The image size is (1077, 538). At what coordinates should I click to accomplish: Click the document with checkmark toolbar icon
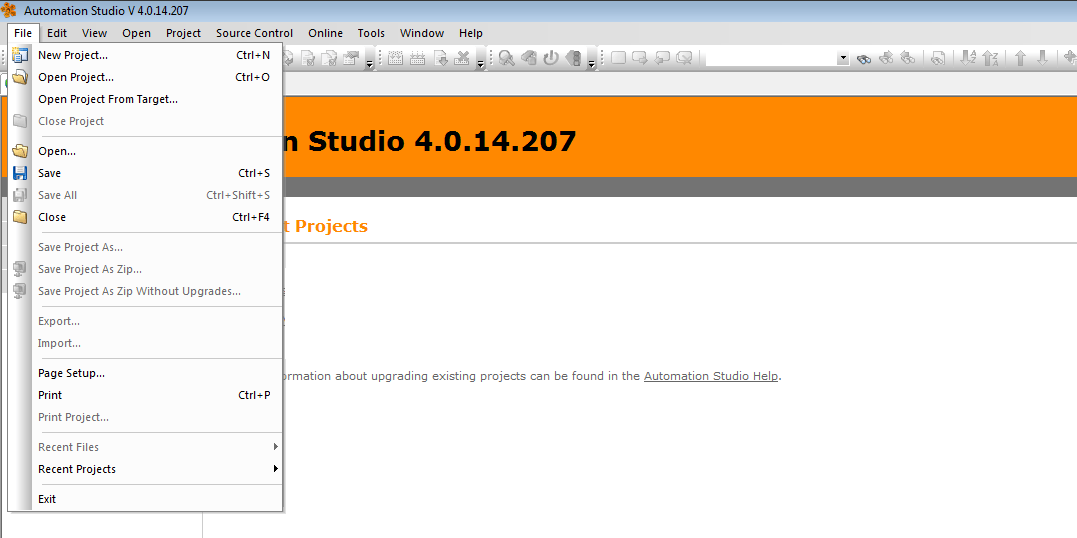[308, 58]
